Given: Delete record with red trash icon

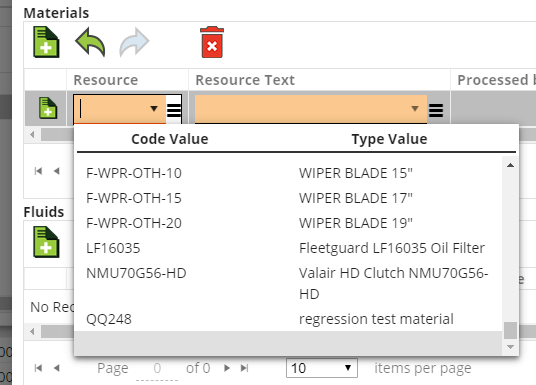Looking at the screenshot, I should coord(212,42).
